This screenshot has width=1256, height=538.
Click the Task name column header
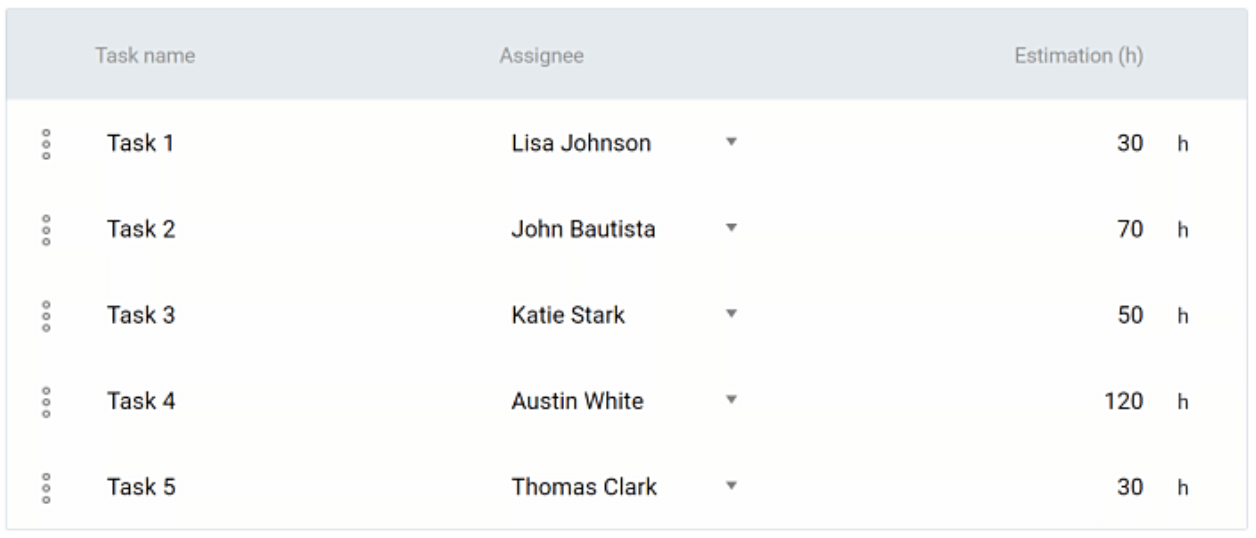(145, 56)
